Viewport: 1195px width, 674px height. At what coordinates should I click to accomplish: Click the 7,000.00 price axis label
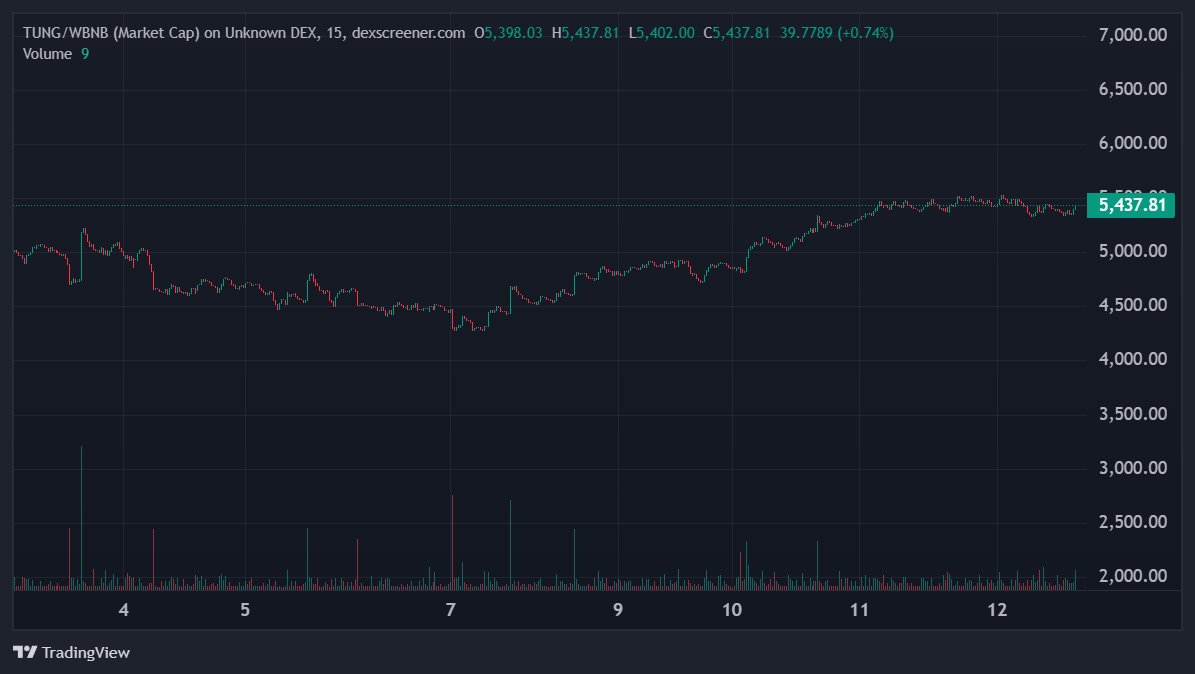[x=1133, y=34]
